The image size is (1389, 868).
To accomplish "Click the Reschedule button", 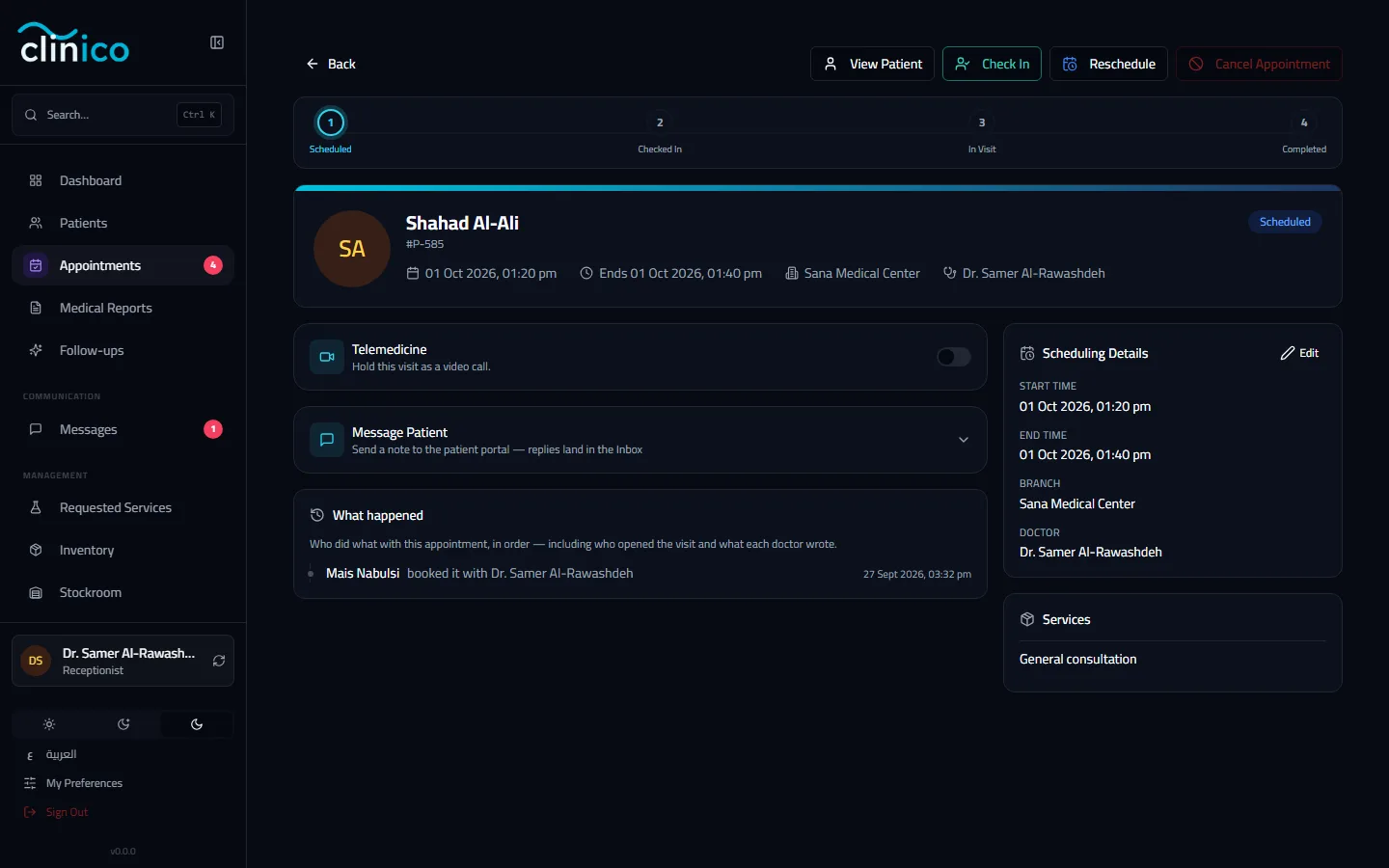I will click(x=1108, y=64).
